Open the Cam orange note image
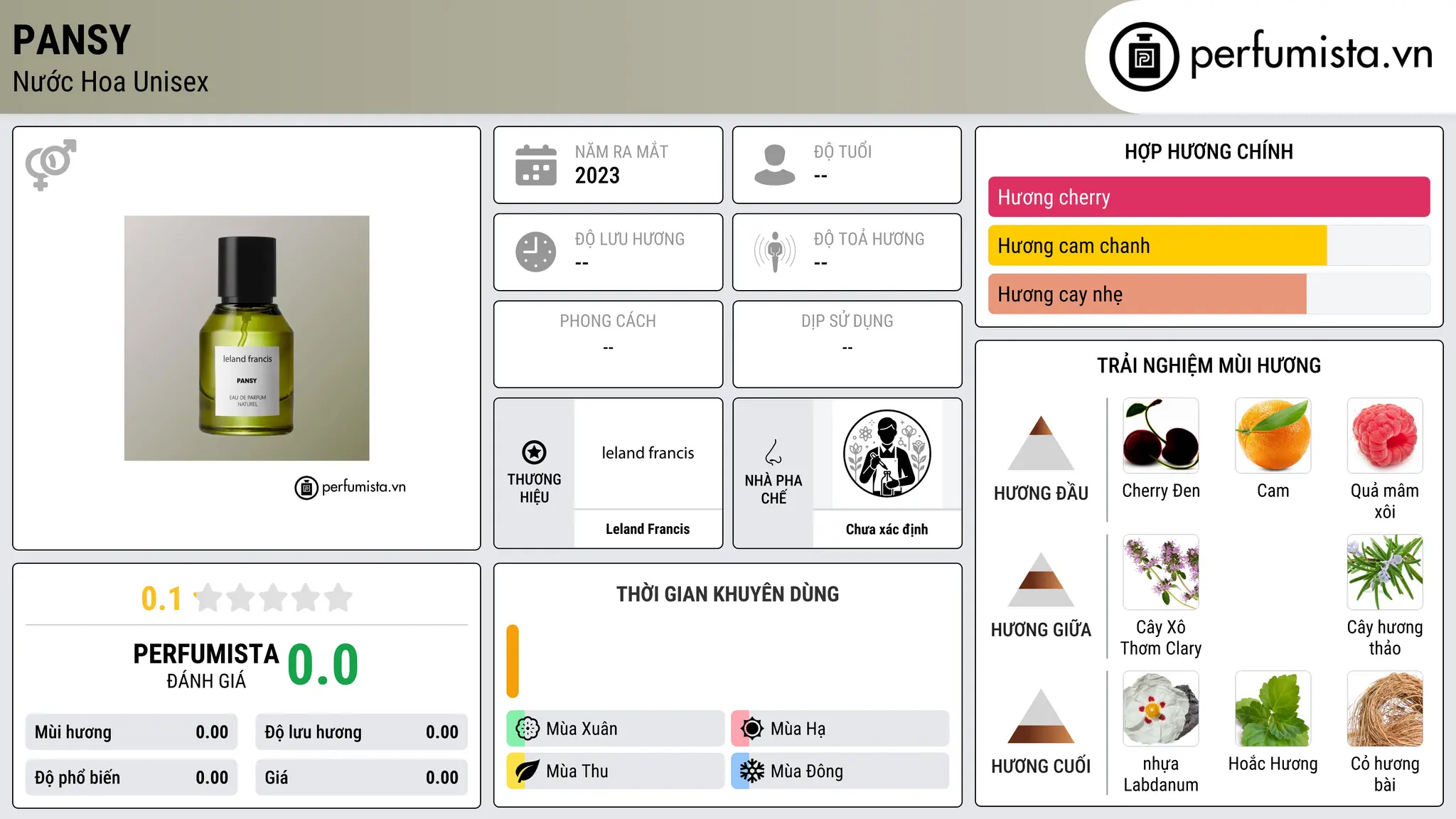This screenshot has height=819, width=1456. [x=1273, y=436]
